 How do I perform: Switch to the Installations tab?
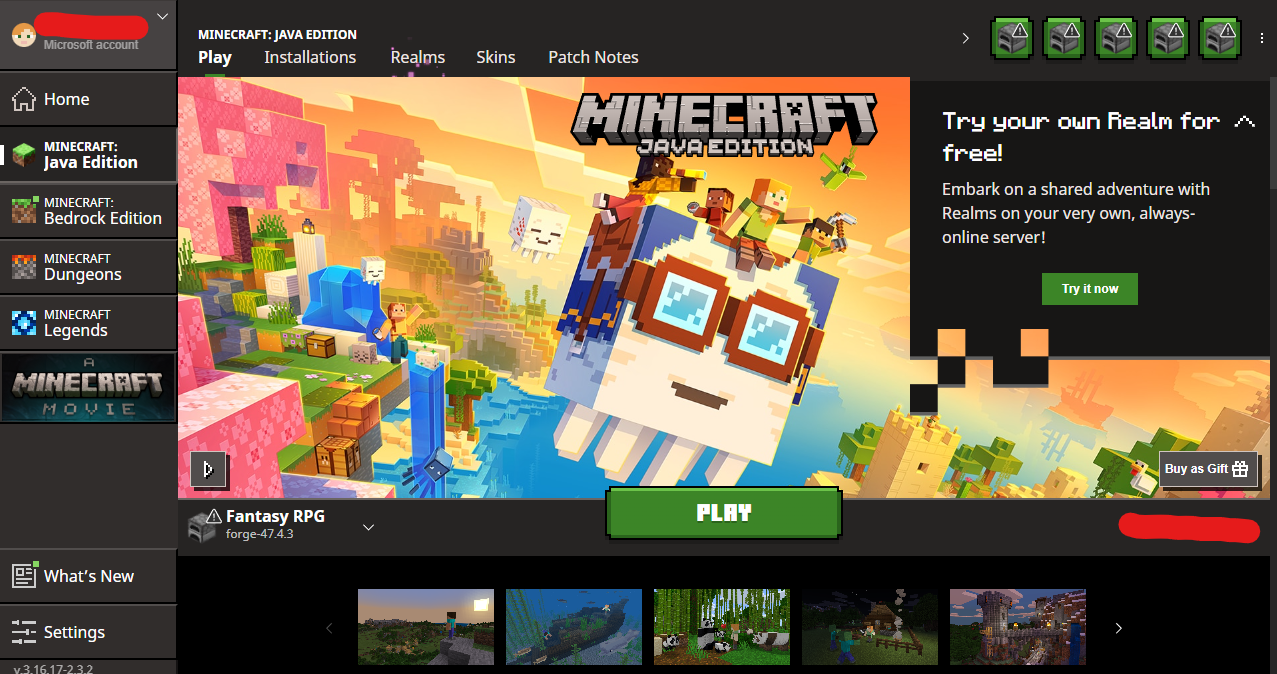(310, 57)
